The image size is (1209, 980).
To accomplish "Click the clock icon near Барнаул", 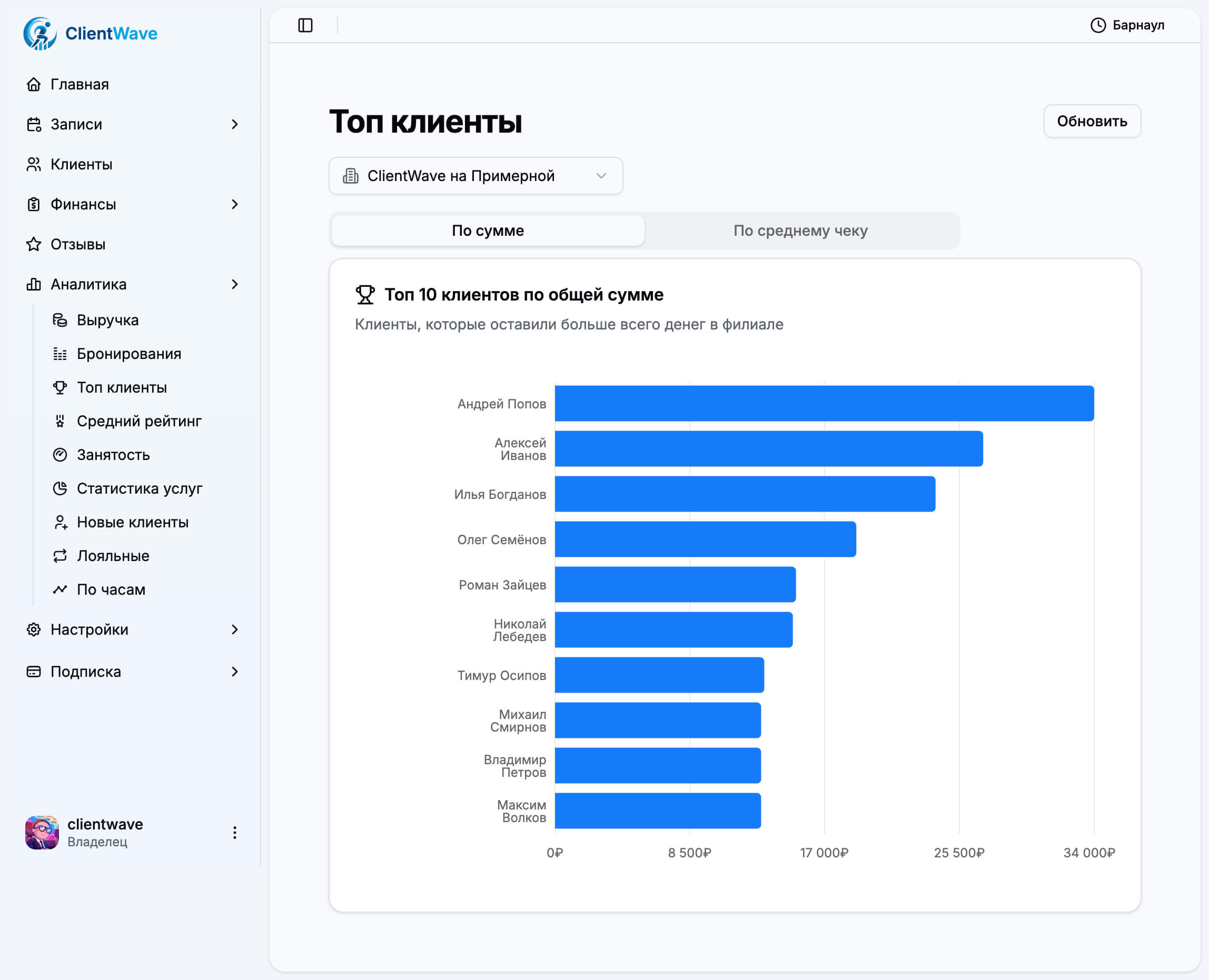I will coord(1097,25).
